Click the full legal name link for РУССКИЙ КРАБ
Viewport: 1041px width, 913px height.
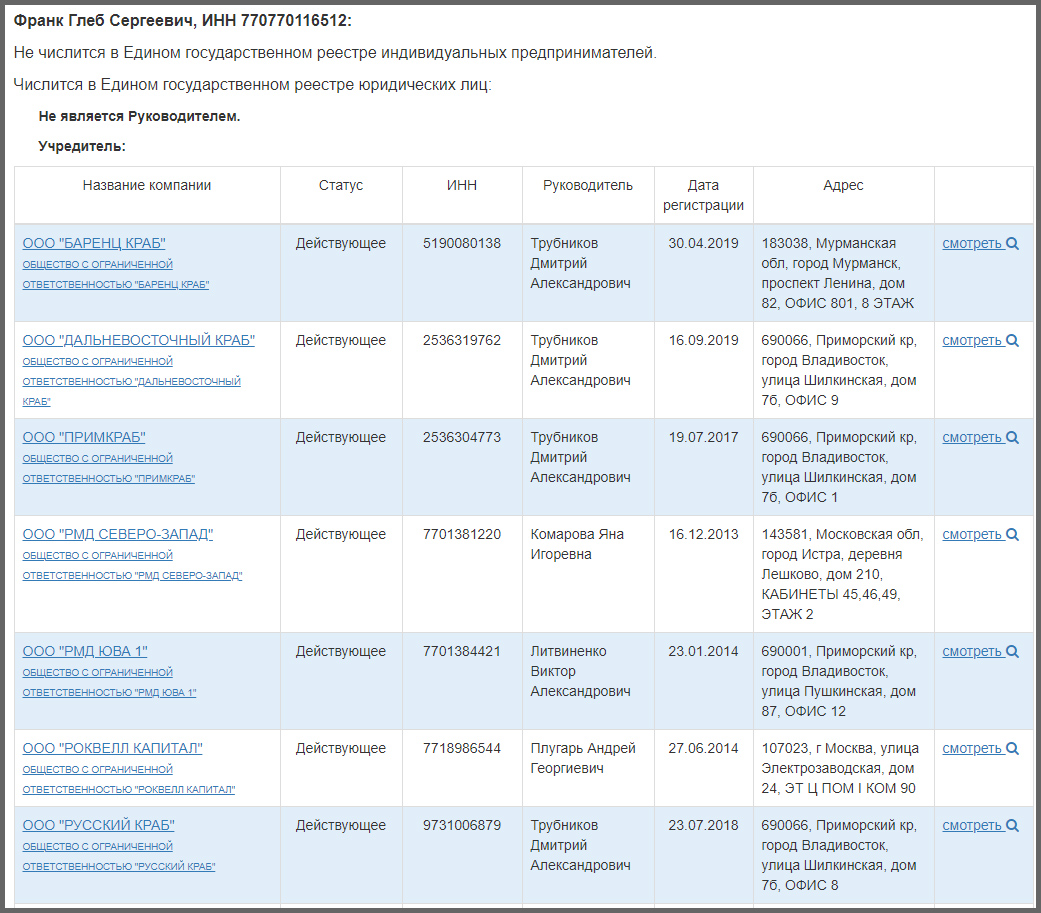click(x=119, y=856)
